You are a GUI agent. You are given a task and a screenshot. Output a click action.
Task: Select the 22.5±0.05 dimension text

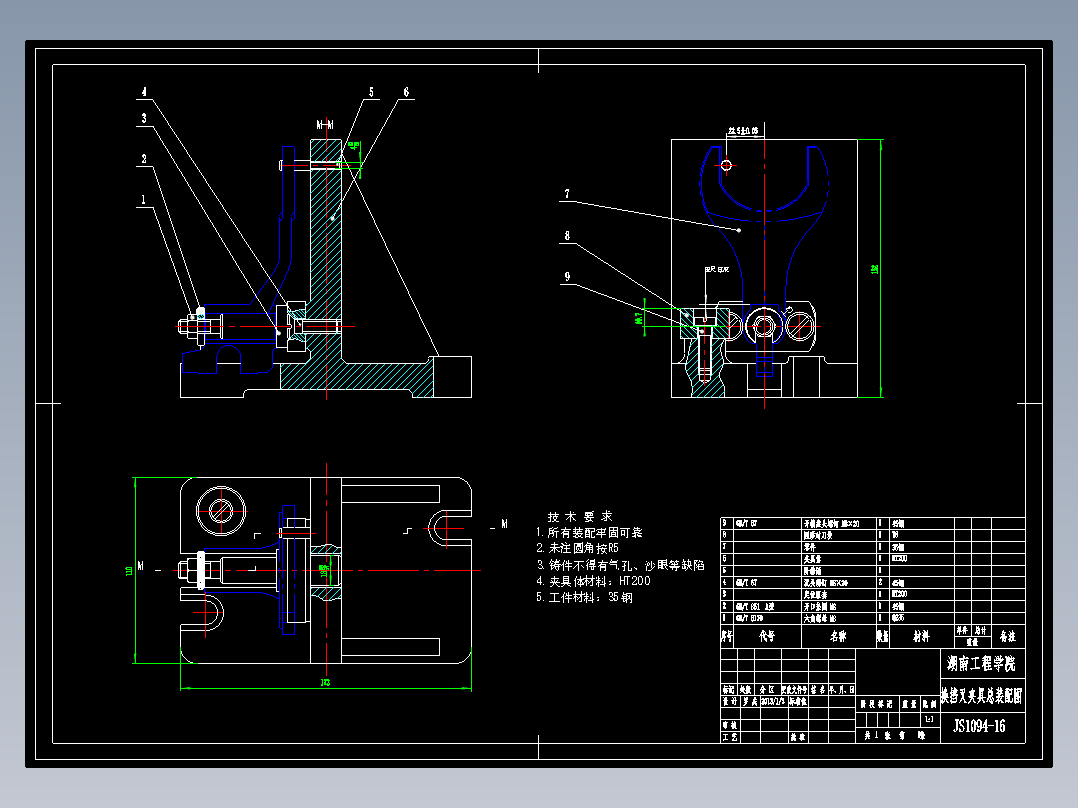click(743, 131)
